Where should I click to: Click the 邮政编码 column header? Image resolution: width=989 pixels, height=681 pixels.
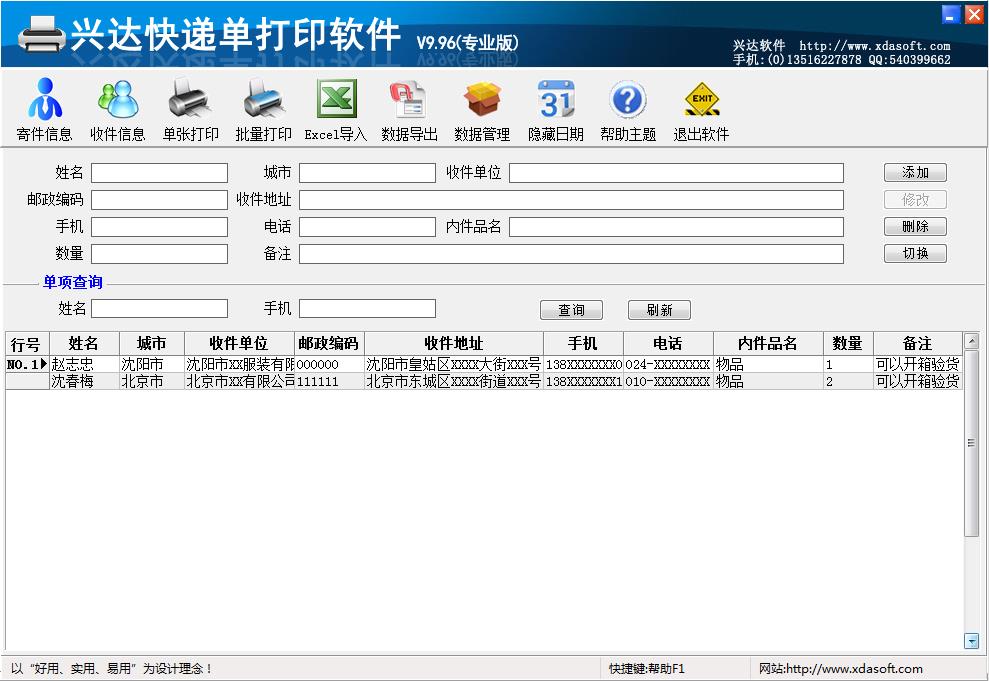[329, 344]
